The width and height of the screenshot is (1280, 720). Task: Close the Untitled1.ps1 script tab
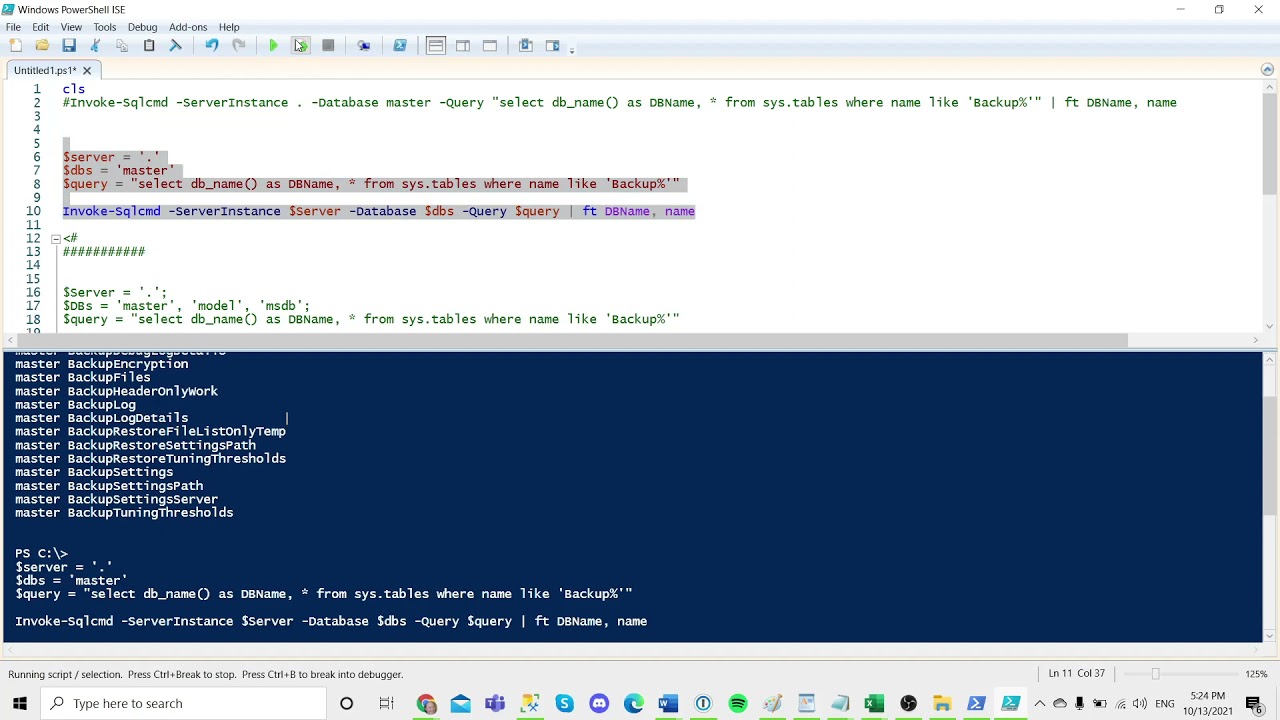(x=87, y=70)
